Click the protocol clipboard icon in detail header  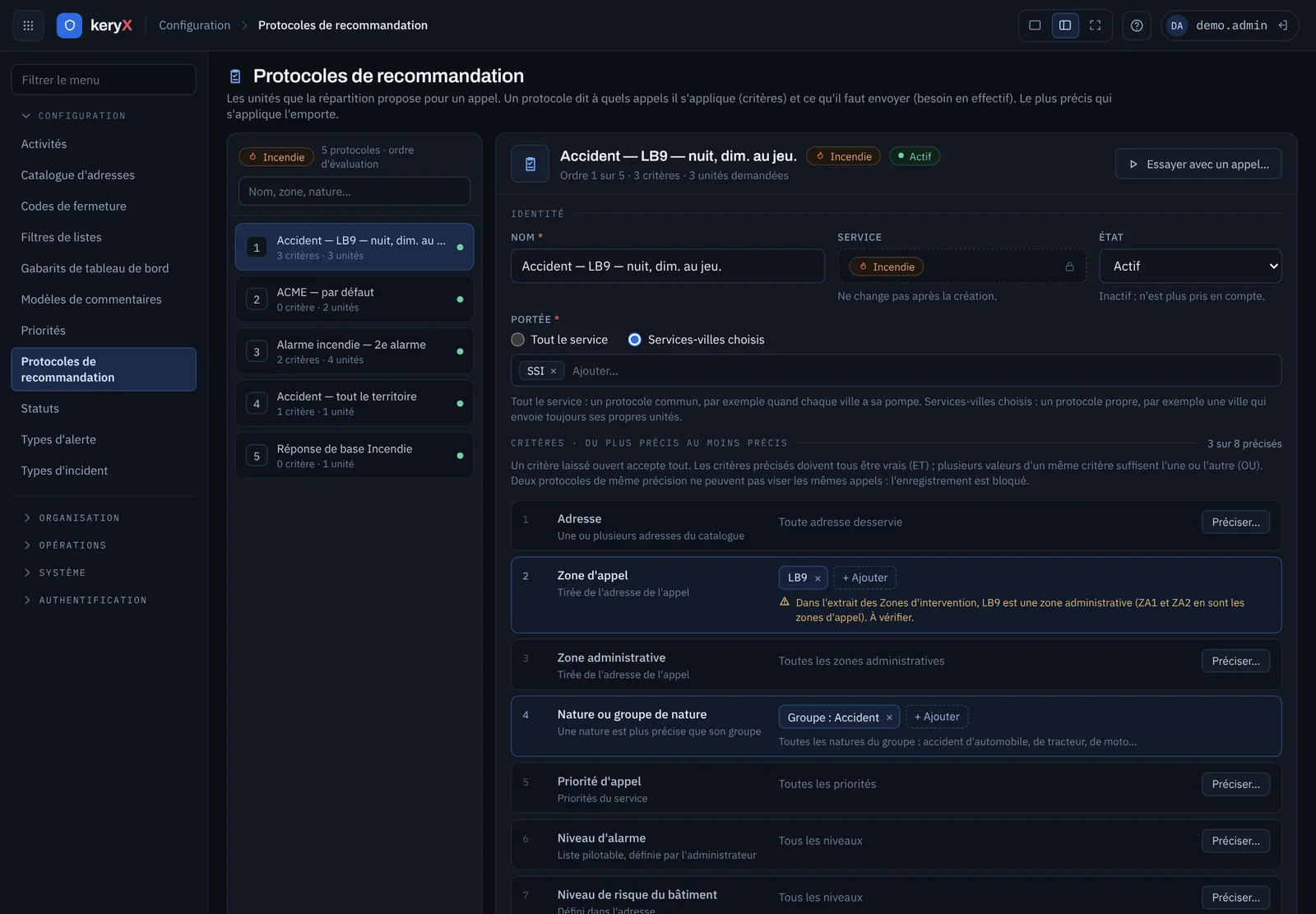tap(531, 164)
